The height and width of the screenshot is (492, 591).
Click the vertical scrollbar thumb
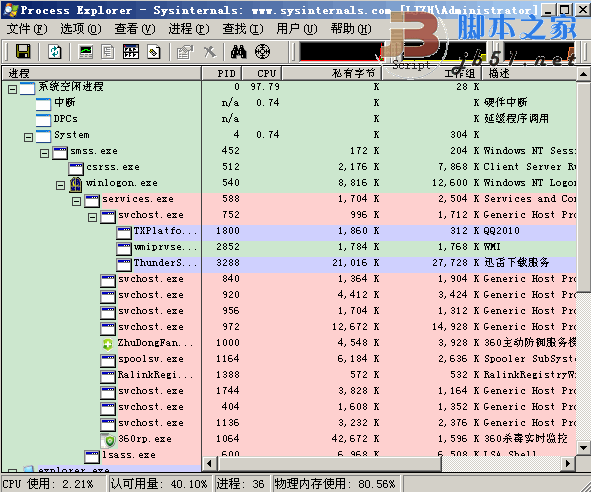click(583, 187)
